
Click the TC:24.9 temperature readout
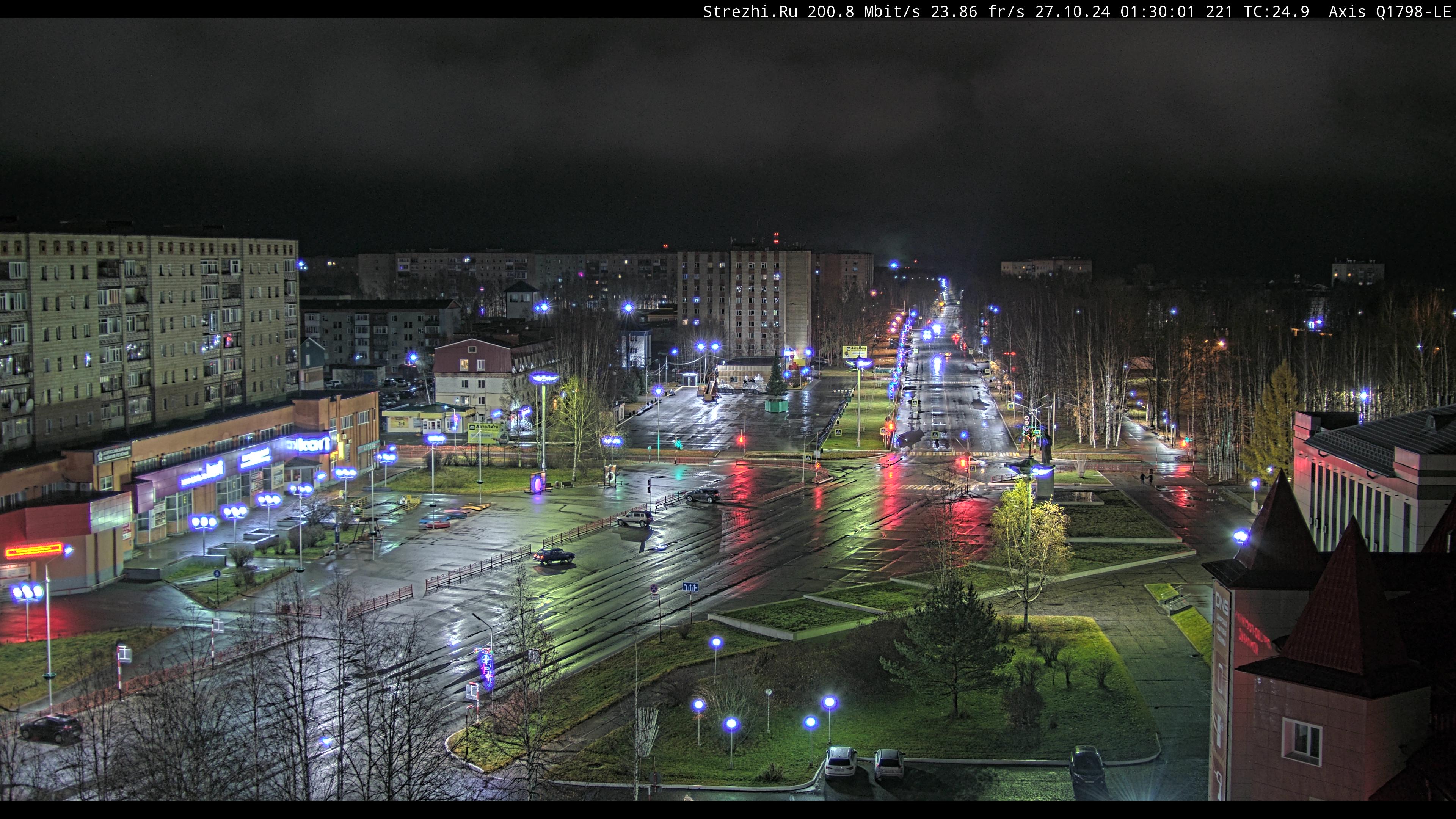click(x=1276, y=11)
